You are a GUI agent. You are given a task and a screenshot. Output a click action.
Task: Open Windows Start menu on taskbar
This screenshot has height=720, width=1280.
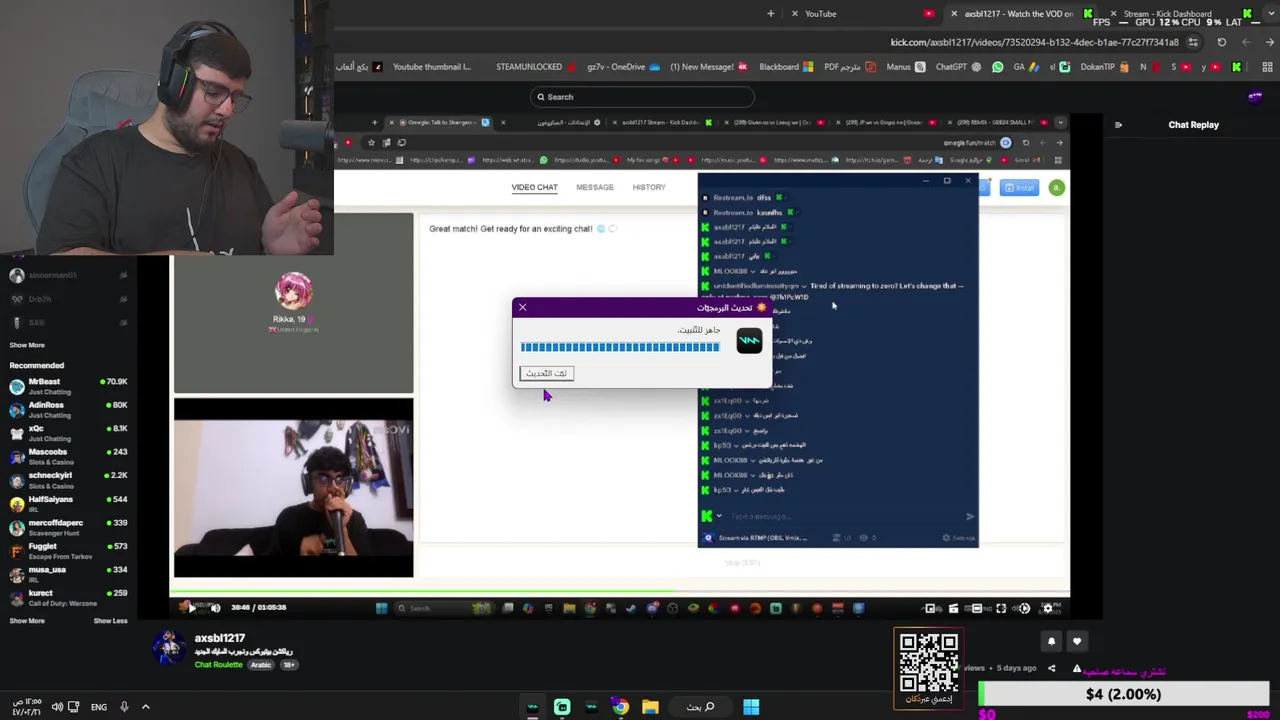tap(751, 707)
